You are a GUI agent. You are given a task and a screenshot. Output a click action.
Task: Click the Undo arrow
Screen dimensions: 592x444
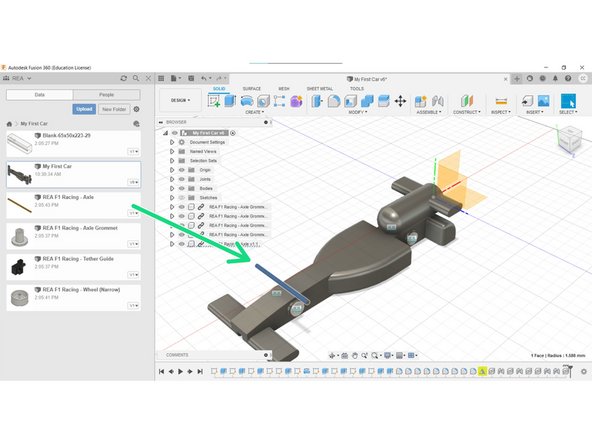click(204, 78)
